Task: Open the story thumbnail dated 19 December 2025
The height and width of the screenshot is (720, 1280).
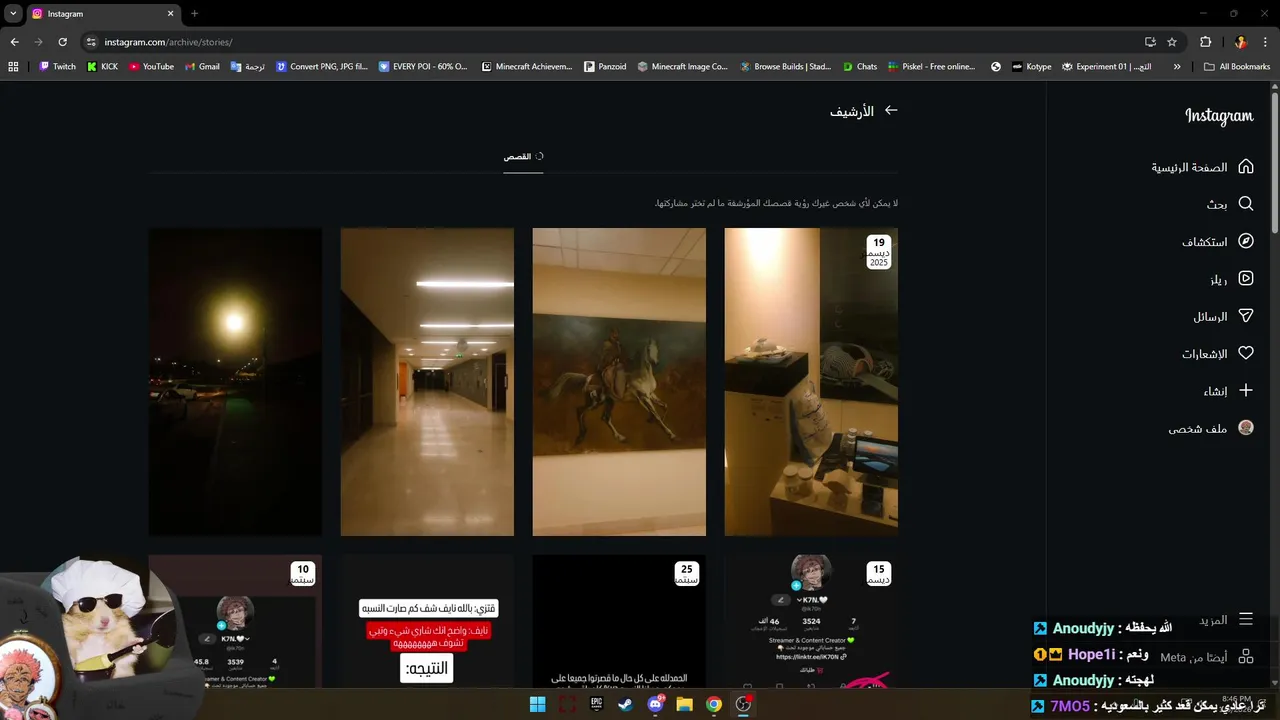Action: [x=811, y=382]
